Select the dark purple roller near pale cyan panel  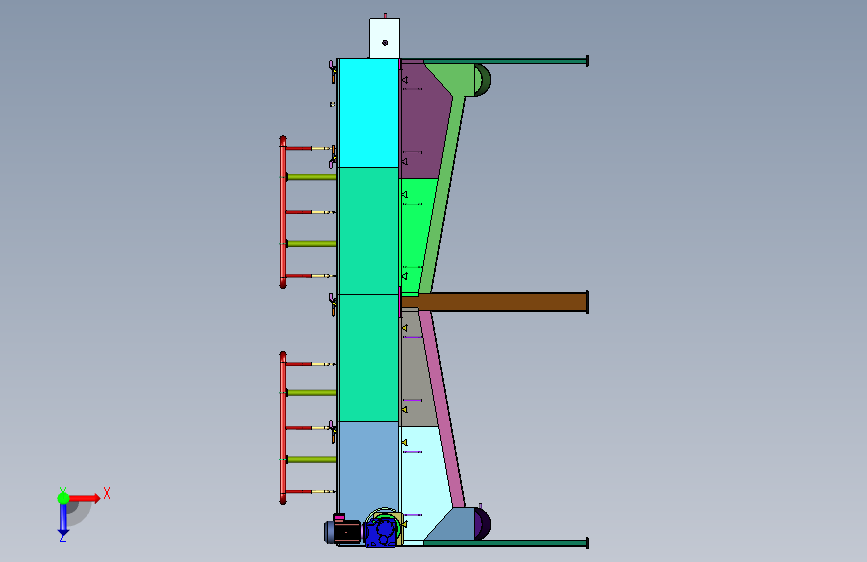click(483, 523)
